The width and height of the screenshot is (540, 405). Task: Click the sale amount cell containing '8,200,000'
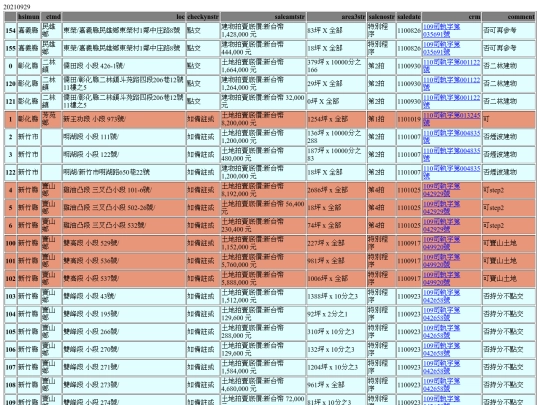[x=263, y=119]
